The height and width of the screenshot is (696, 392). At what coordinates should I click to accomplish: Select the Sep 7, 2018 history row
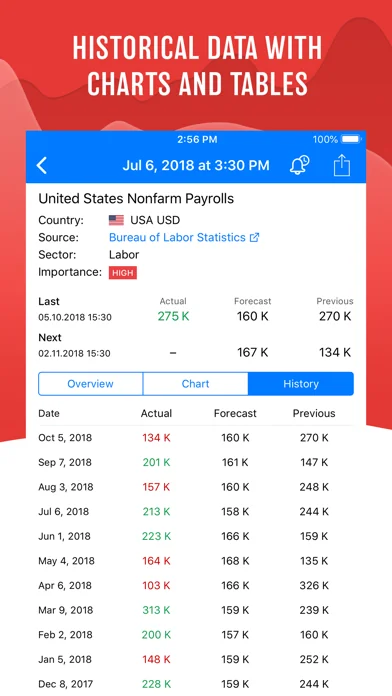click(x=196, y=463)
